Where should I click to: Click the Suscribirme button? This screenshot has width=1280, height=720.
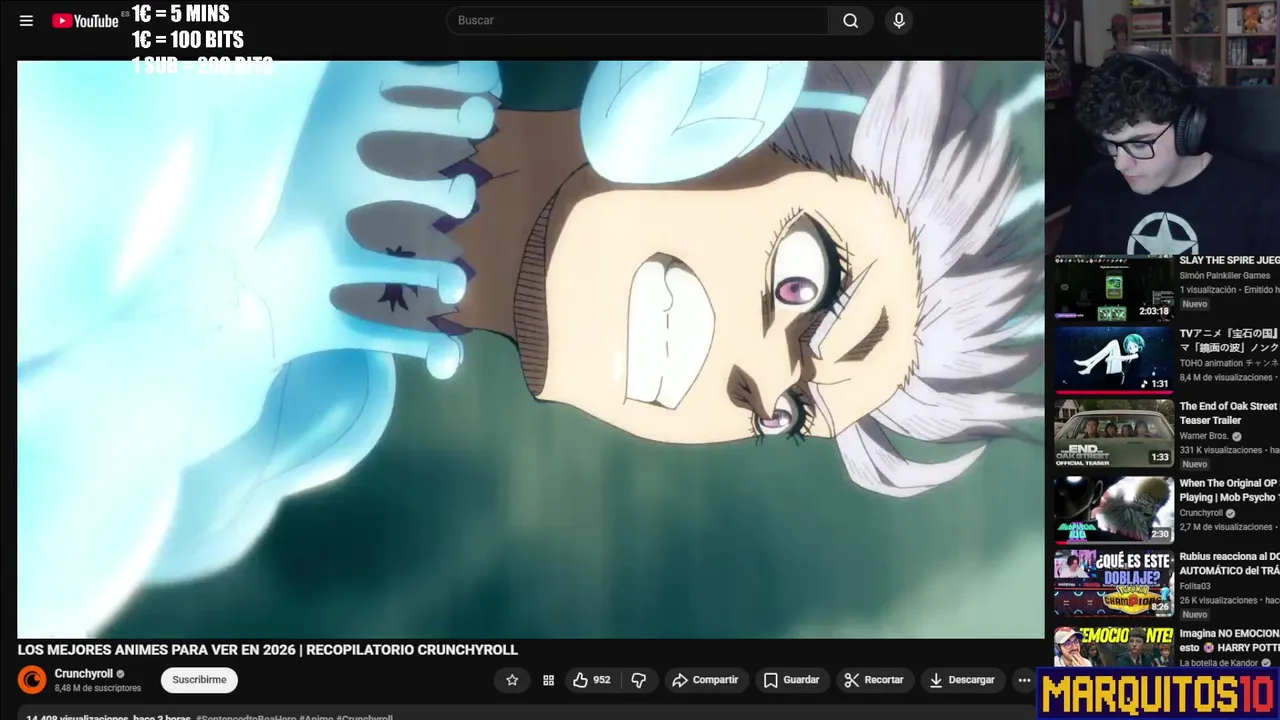[199, 680]
